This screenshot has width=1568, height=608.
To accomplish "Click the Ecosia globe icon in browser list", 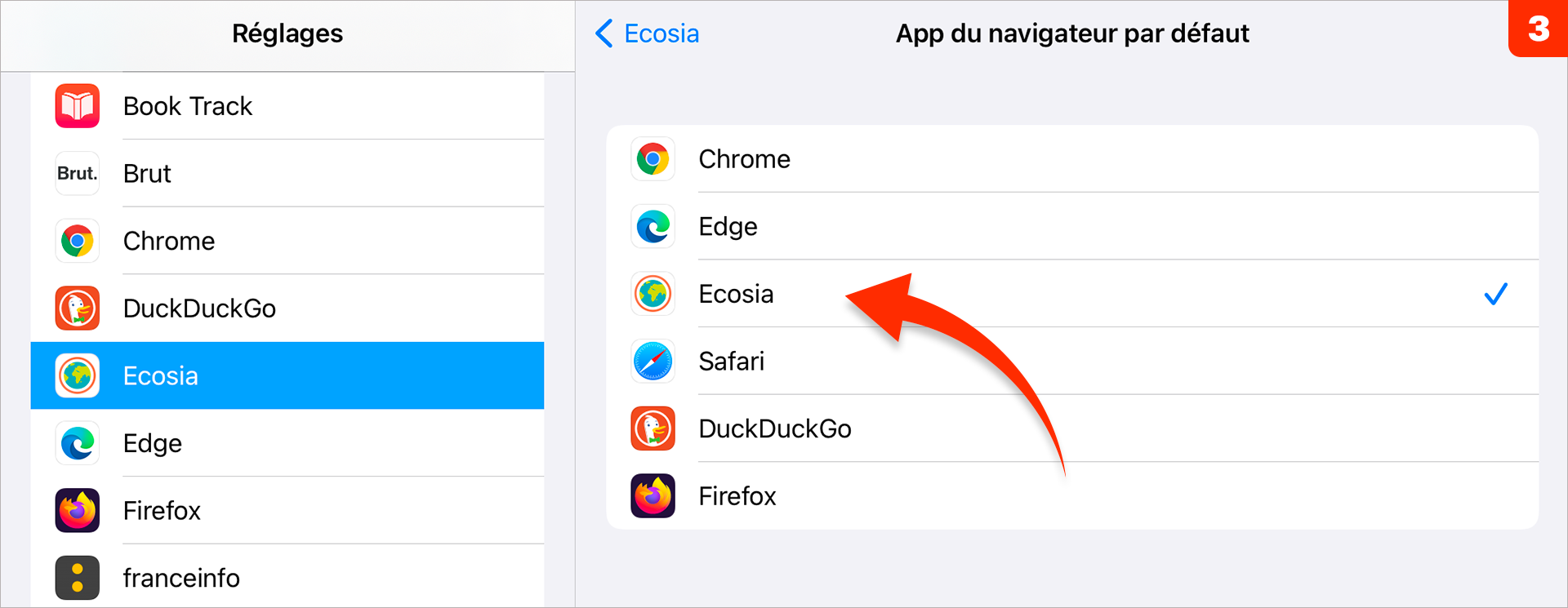I will coord(653,294).
